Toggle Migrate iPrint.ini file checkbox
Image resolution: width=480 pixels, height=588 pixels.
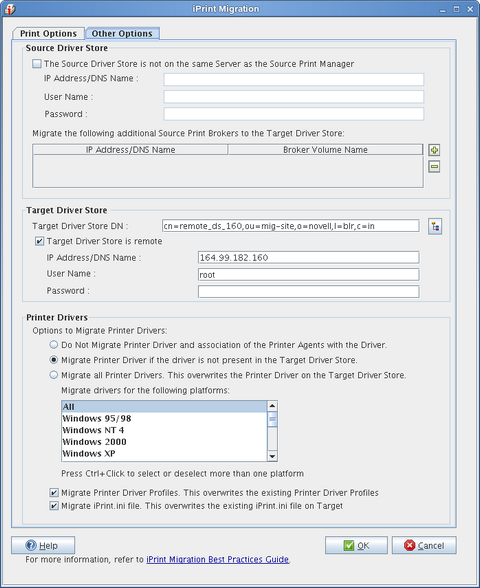[54, 506]
